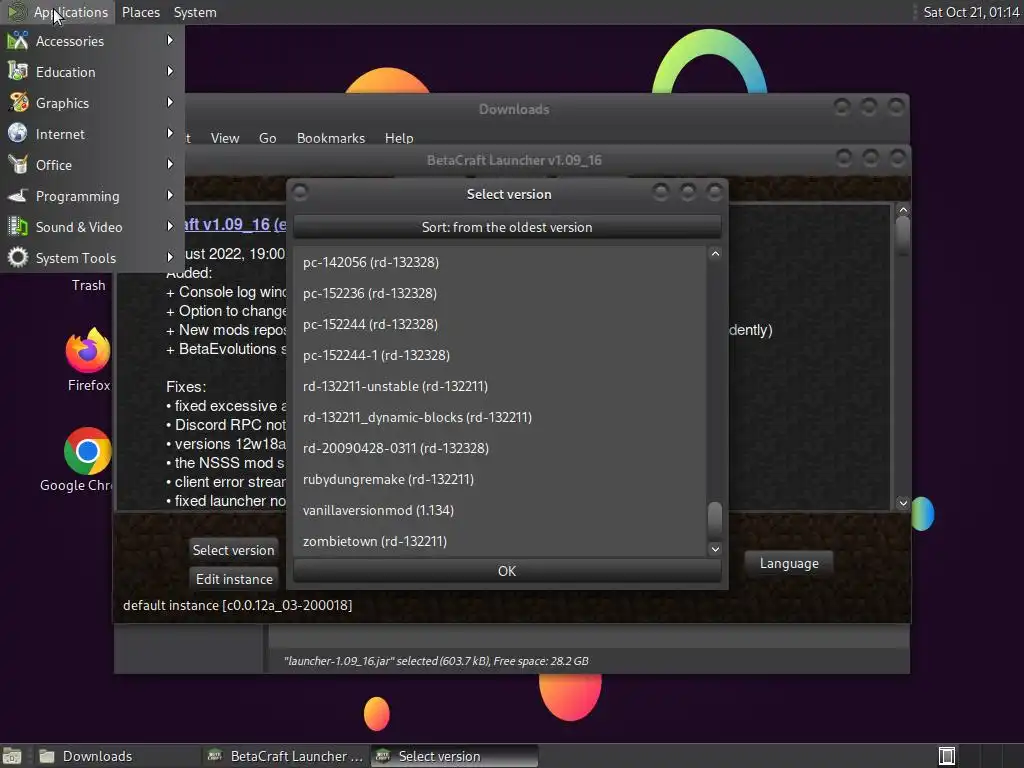Select version pc-152236 (rd-132328)
This screenshot has width=1024, height=768.
tap(500, 293)
